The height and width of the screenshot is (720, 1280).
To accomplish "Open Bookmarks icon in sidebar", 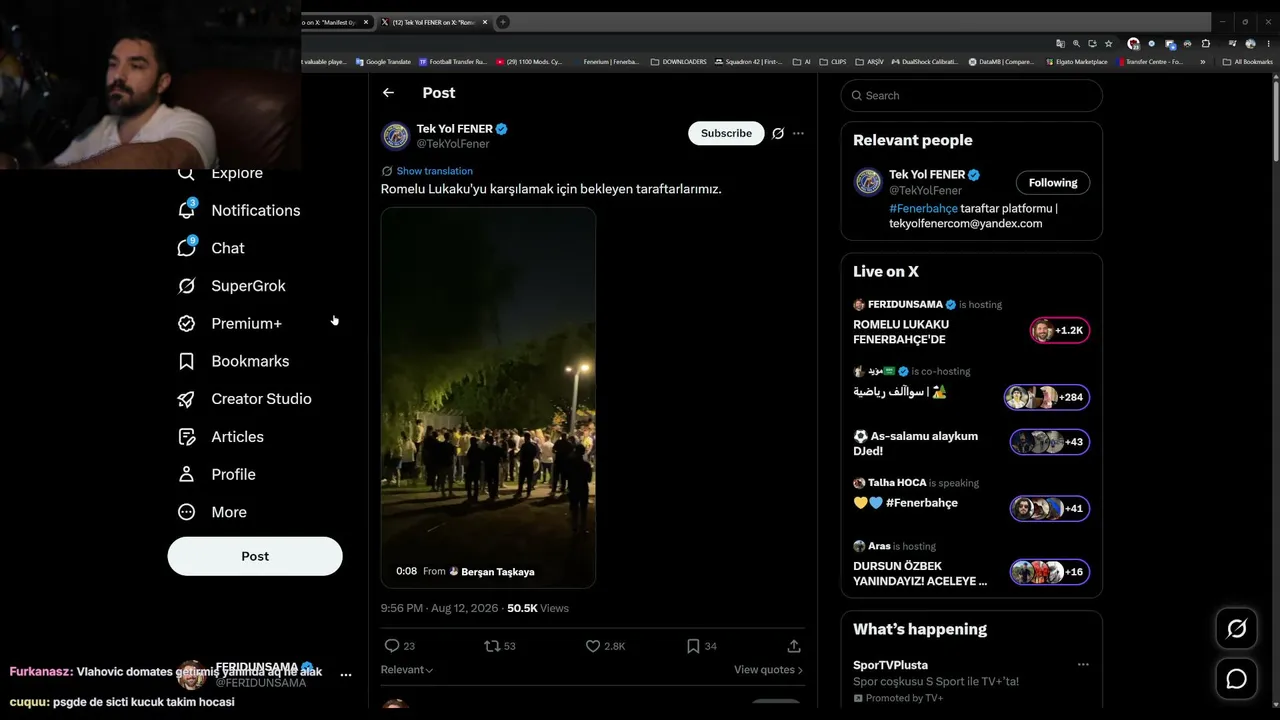I will coord(186,361).
